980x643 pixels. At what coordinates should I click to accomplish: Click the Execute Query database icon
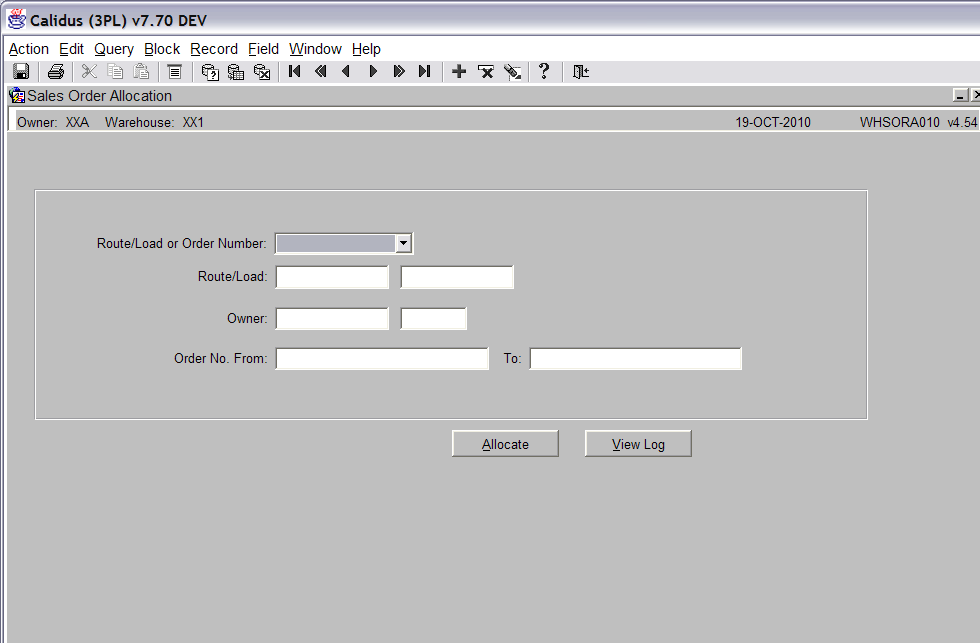pyautogui.click(x=236, y=72)
